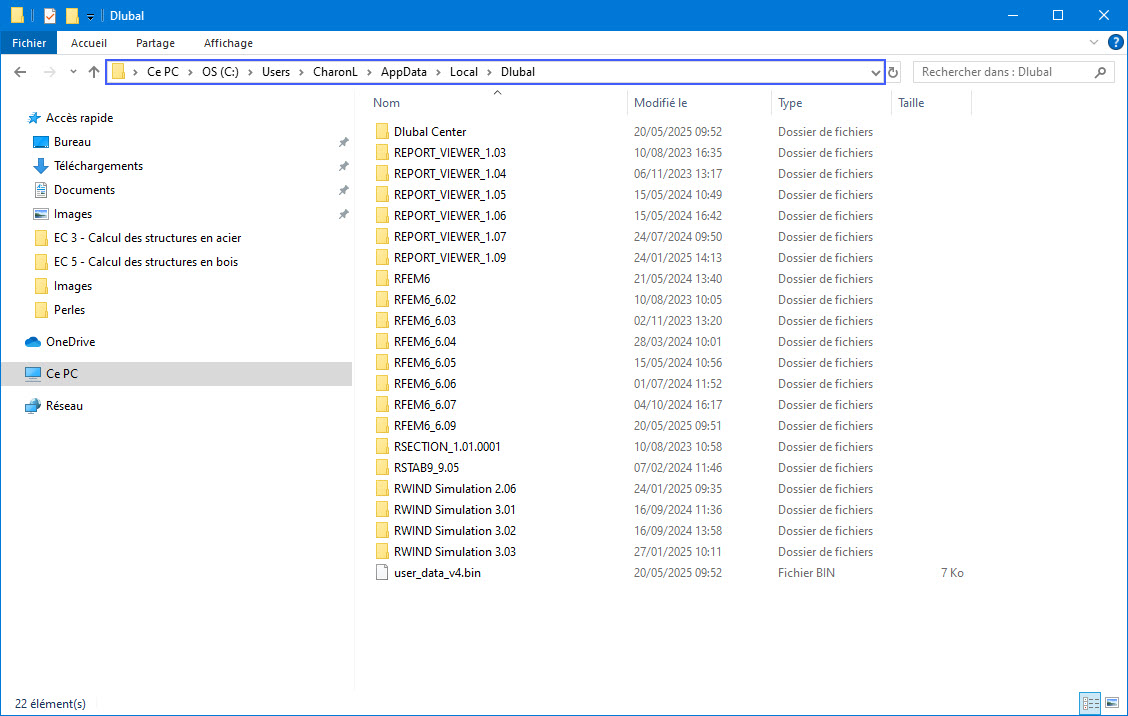Viewport: 1128px width, 716px height.
Task: Open Perles folder in navigation pane
Action: (69, 309)
